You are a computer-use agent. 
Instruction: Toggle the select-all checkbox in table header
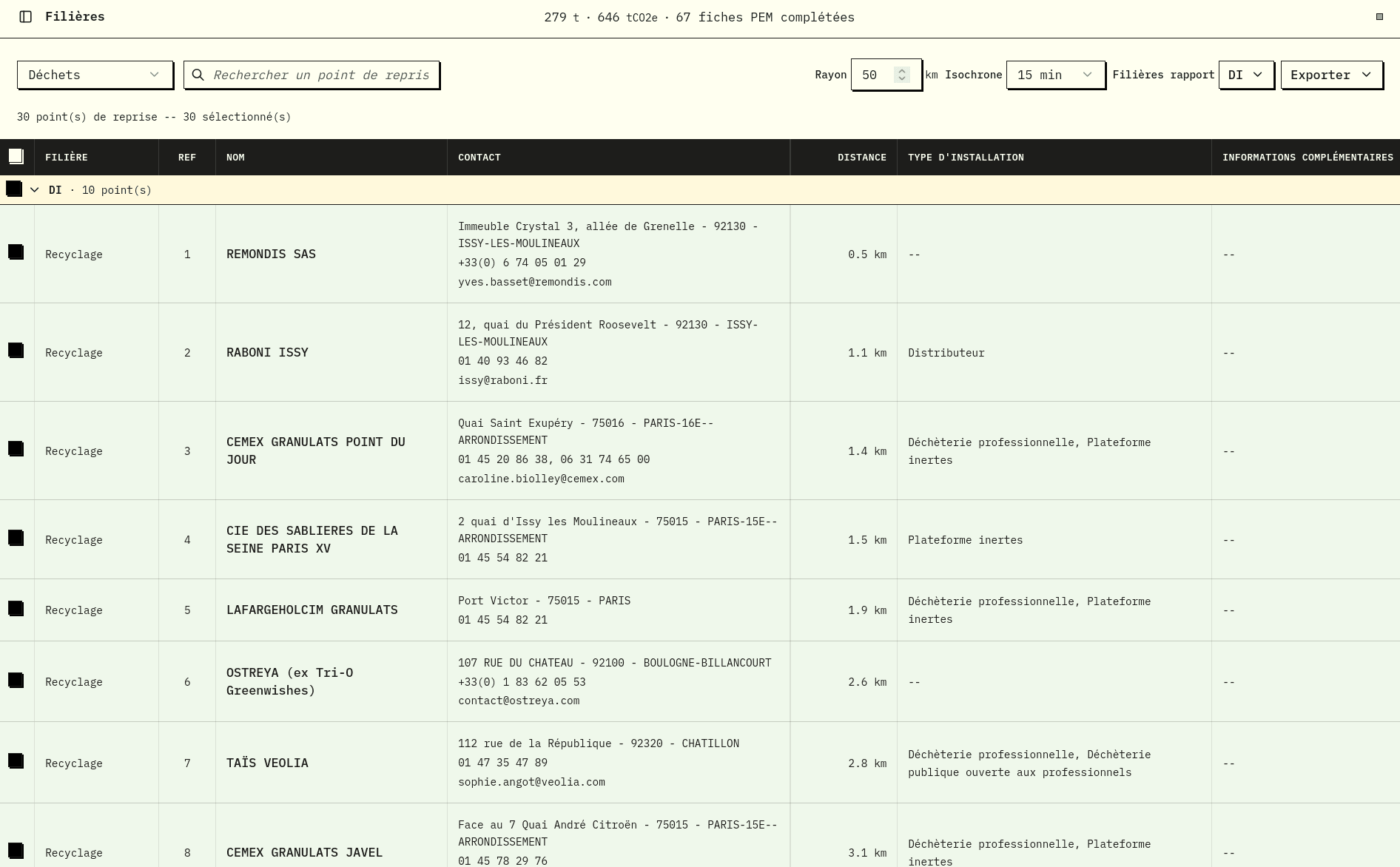[x=16, y=156]
